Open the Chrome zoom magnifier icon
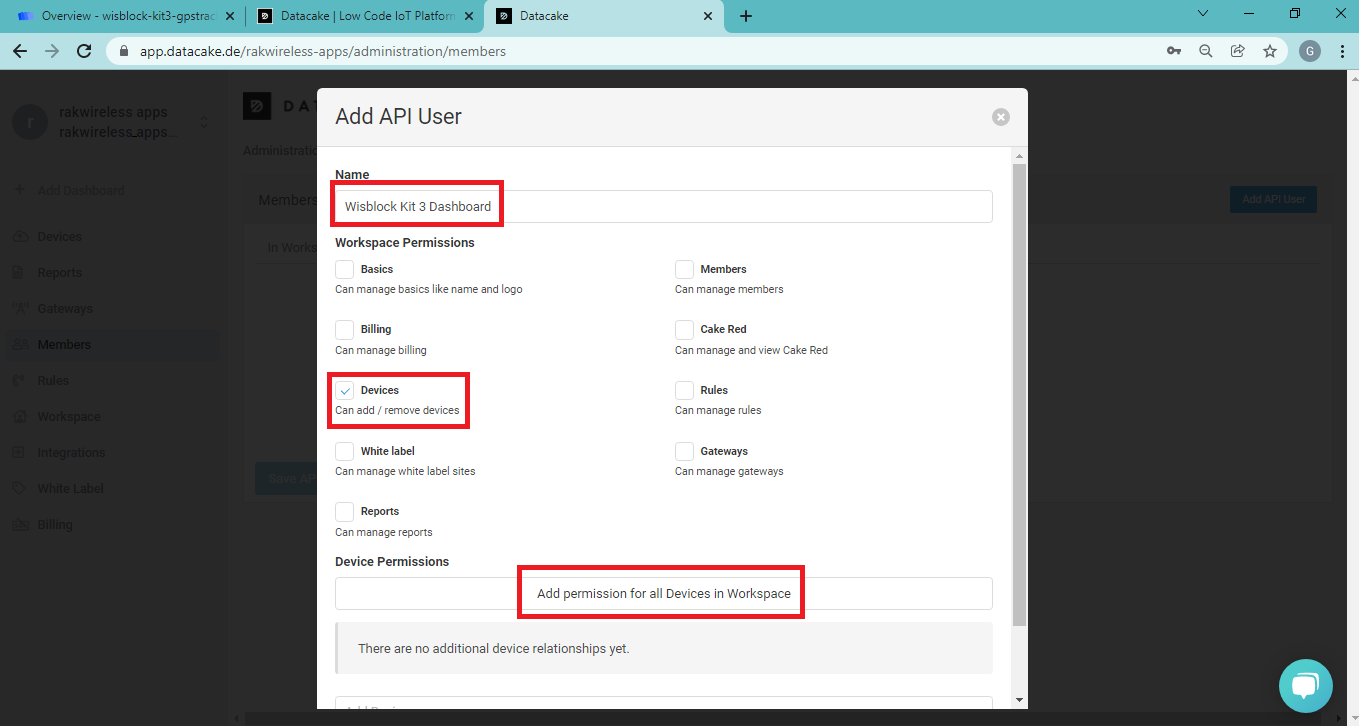The height and width of the screenshot is (726, 1359). 1205,51
